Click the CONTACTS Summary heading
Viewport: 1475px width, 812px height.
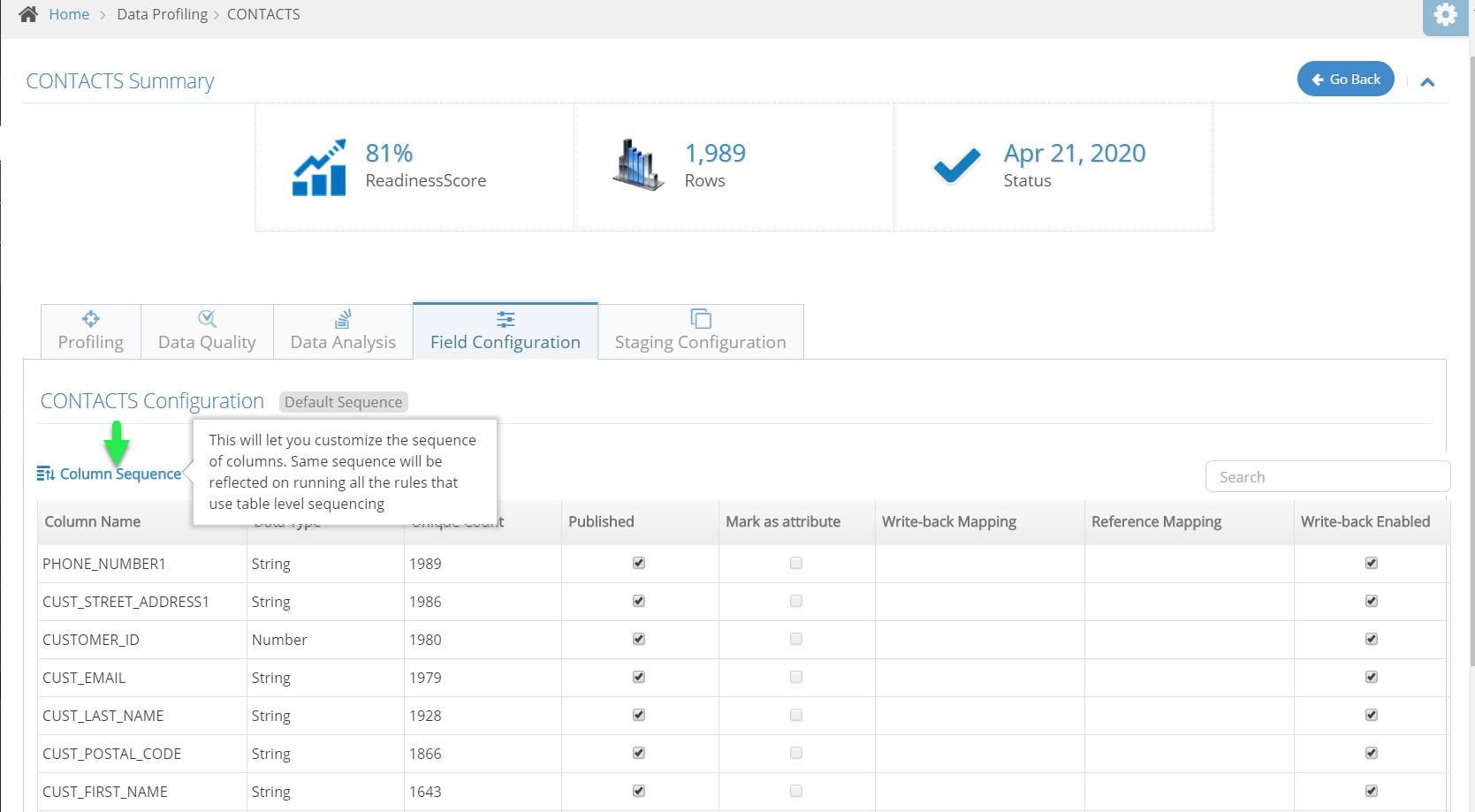pos(120,81)
